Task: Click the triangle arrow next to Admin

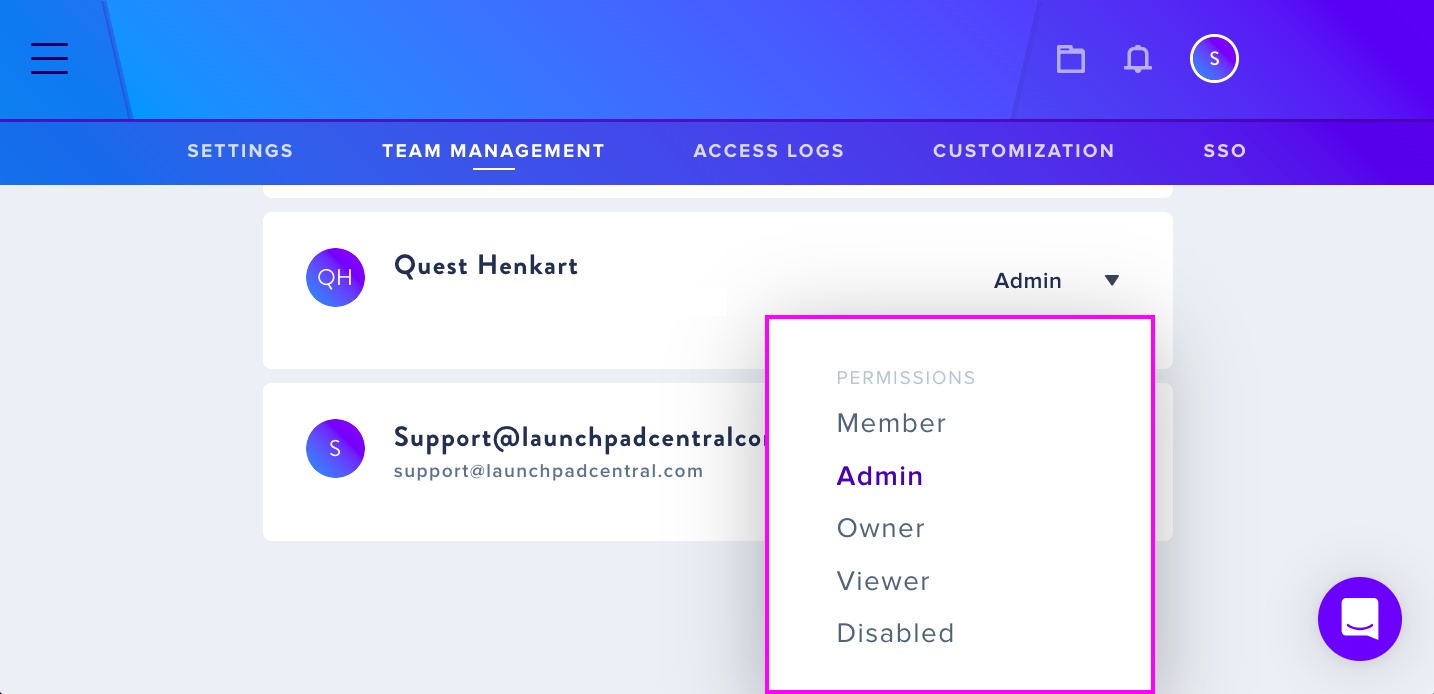Action: (x=1112, y=281)
